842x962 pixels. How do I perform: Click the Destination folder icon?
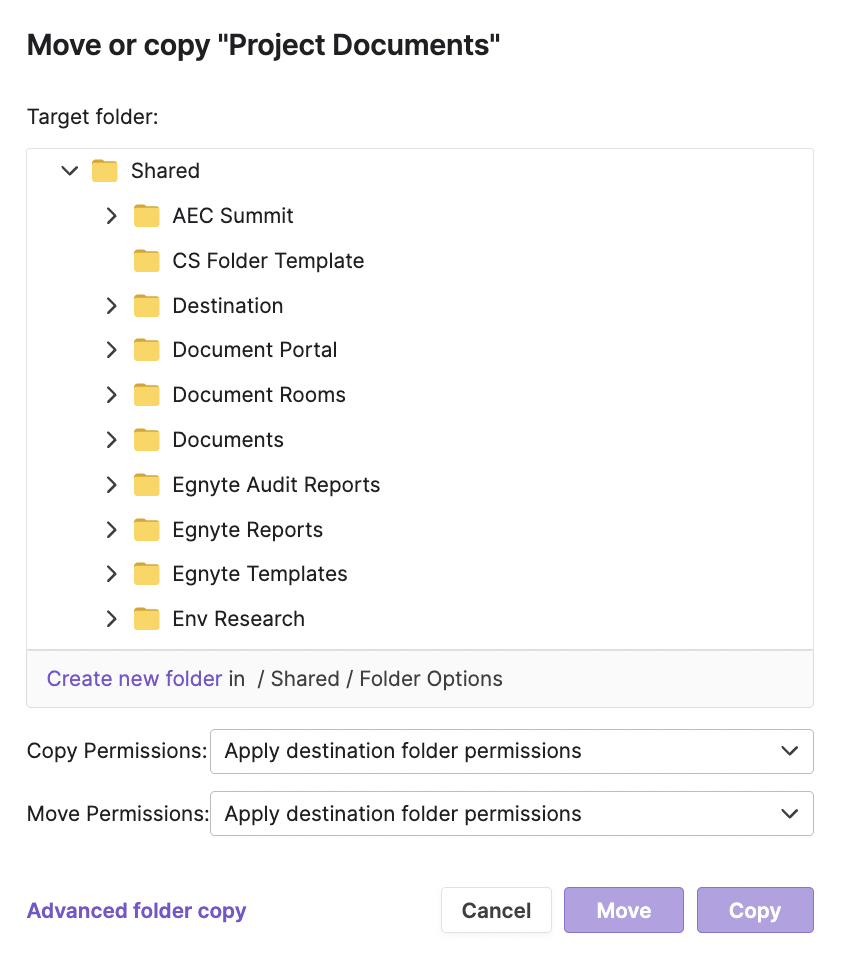click(x=147, y=306)
